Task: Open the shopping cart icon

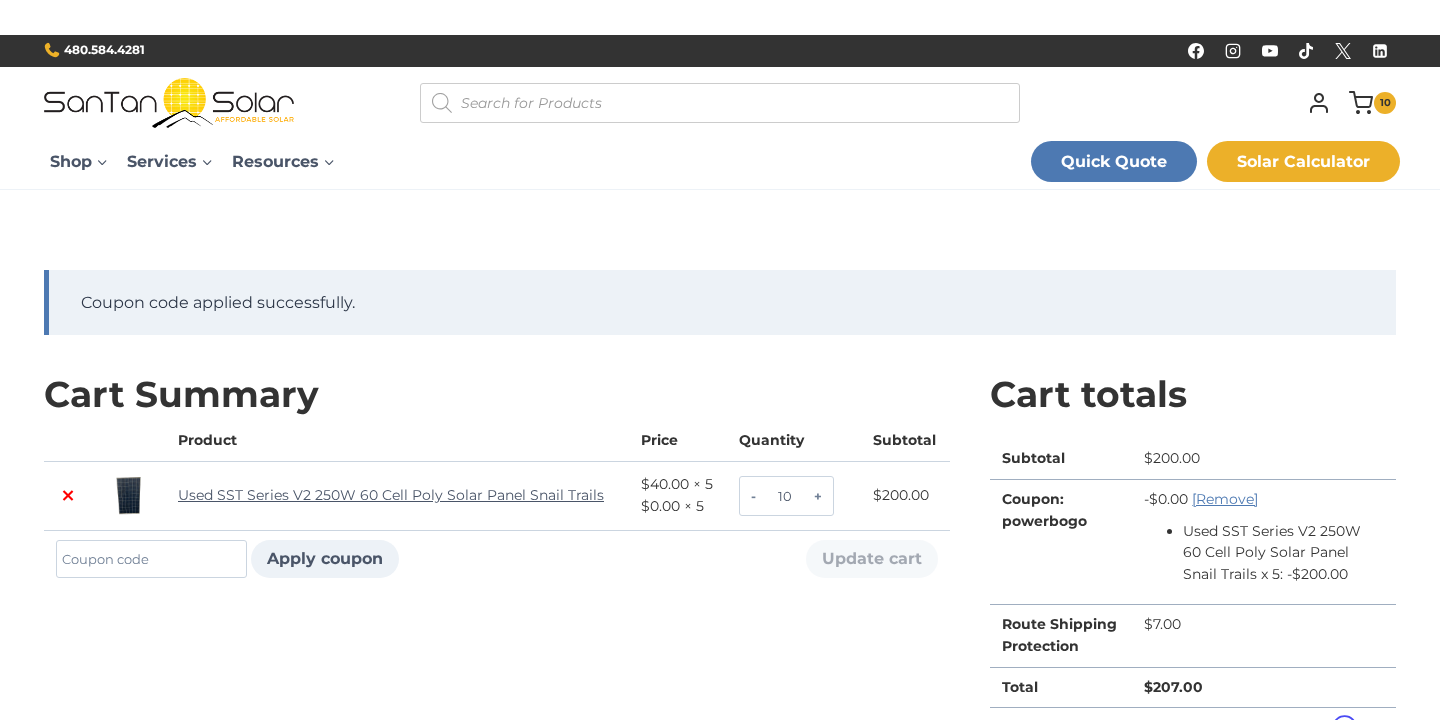Action: (x=1360, y=103)
